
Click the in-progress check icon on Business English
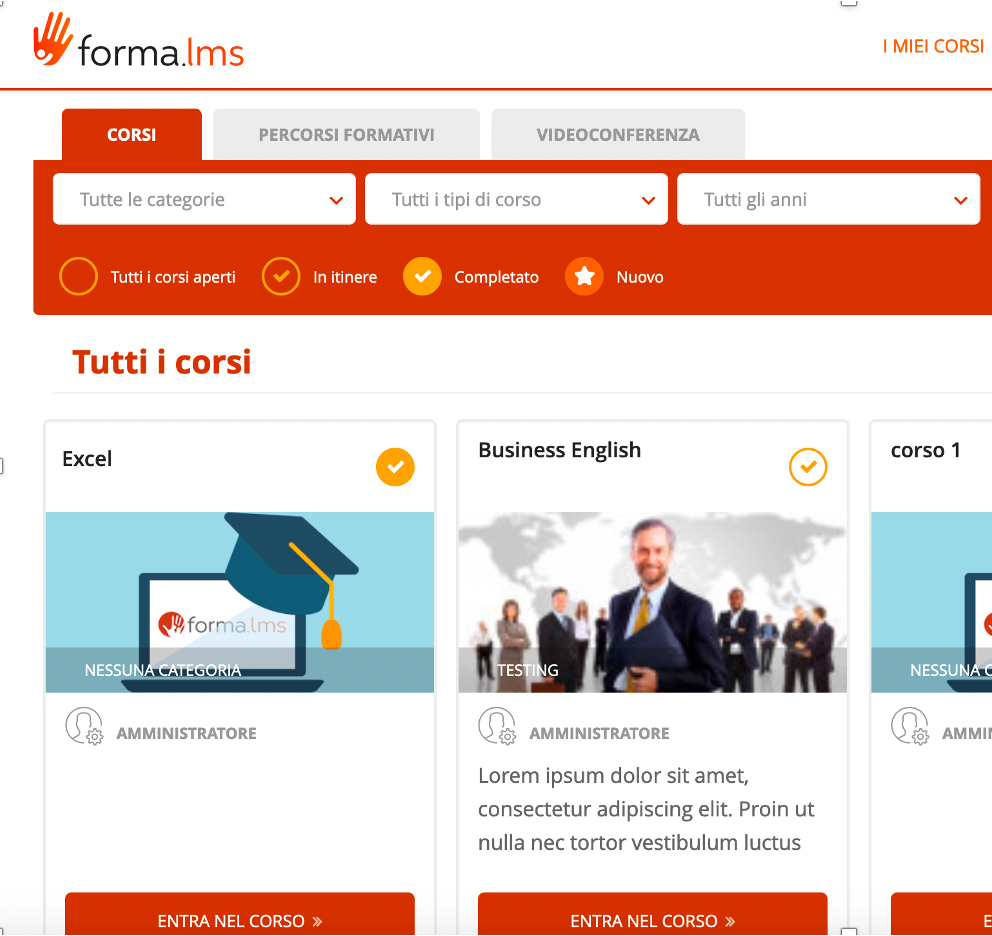coord(808,467)
